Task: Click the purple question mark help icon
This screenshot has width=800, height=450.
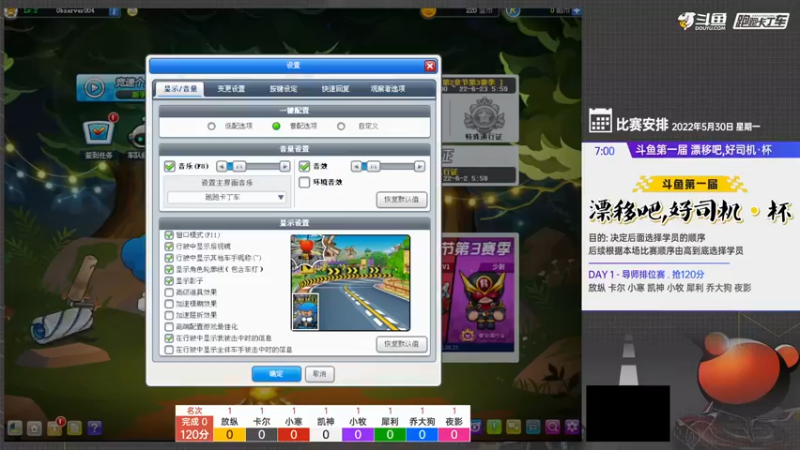Action: pyautogui.click(x=94, y=428)
